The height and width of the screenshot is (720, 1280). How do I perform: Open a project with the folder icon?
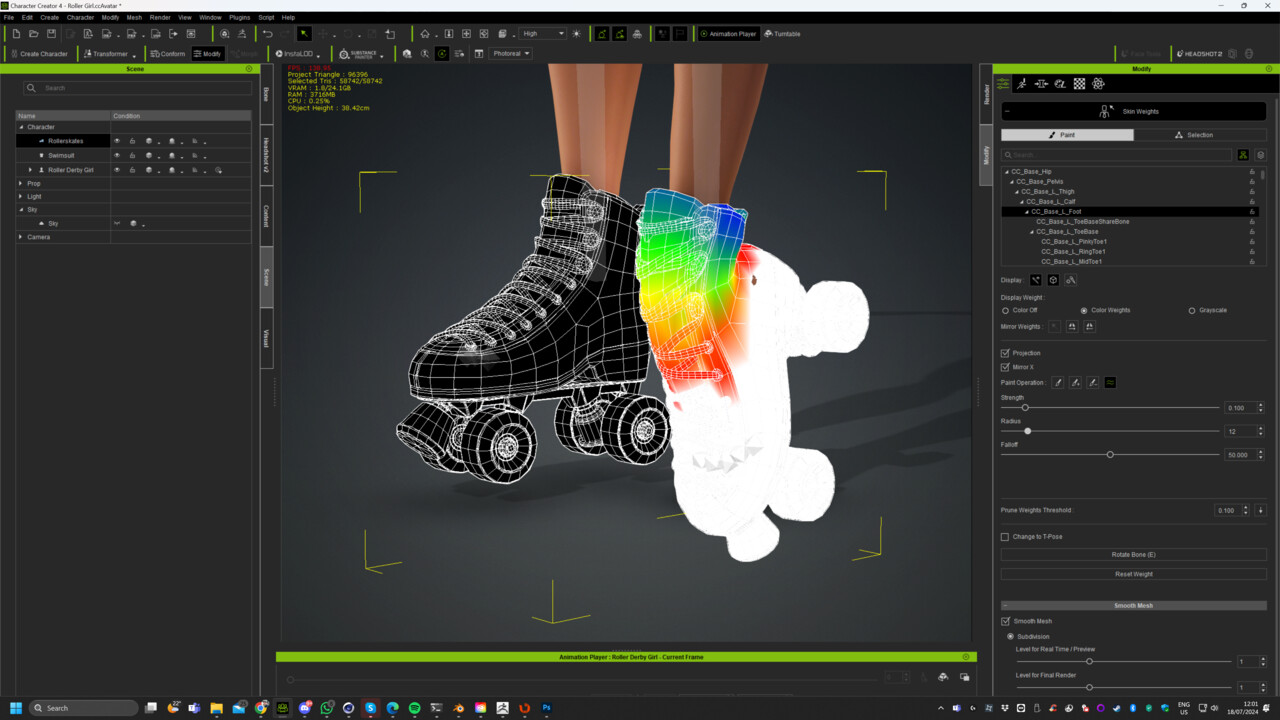(34, 34)
